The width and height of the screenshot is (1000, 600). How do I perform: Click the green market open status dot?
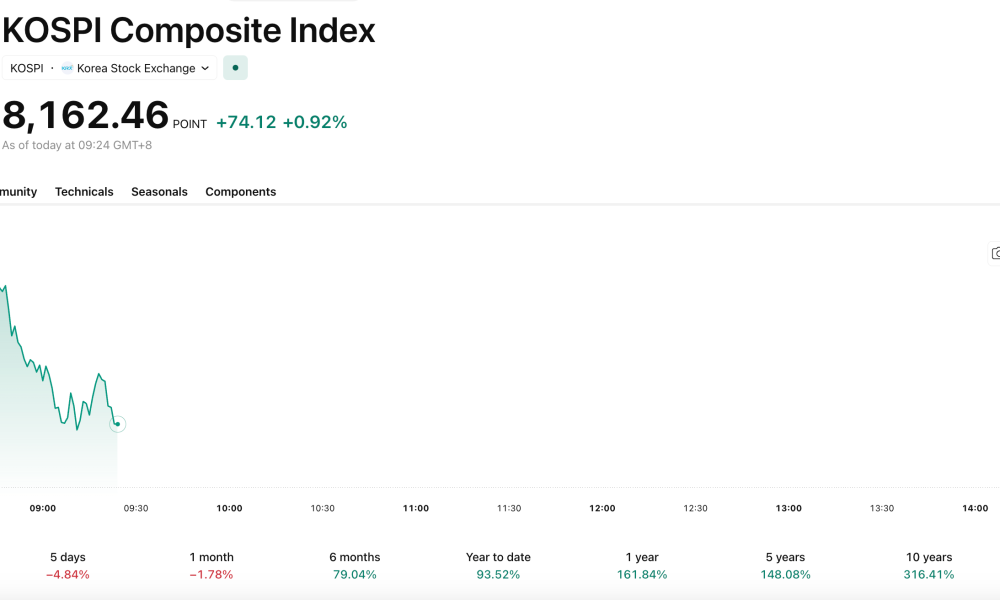tap(235, 68)
